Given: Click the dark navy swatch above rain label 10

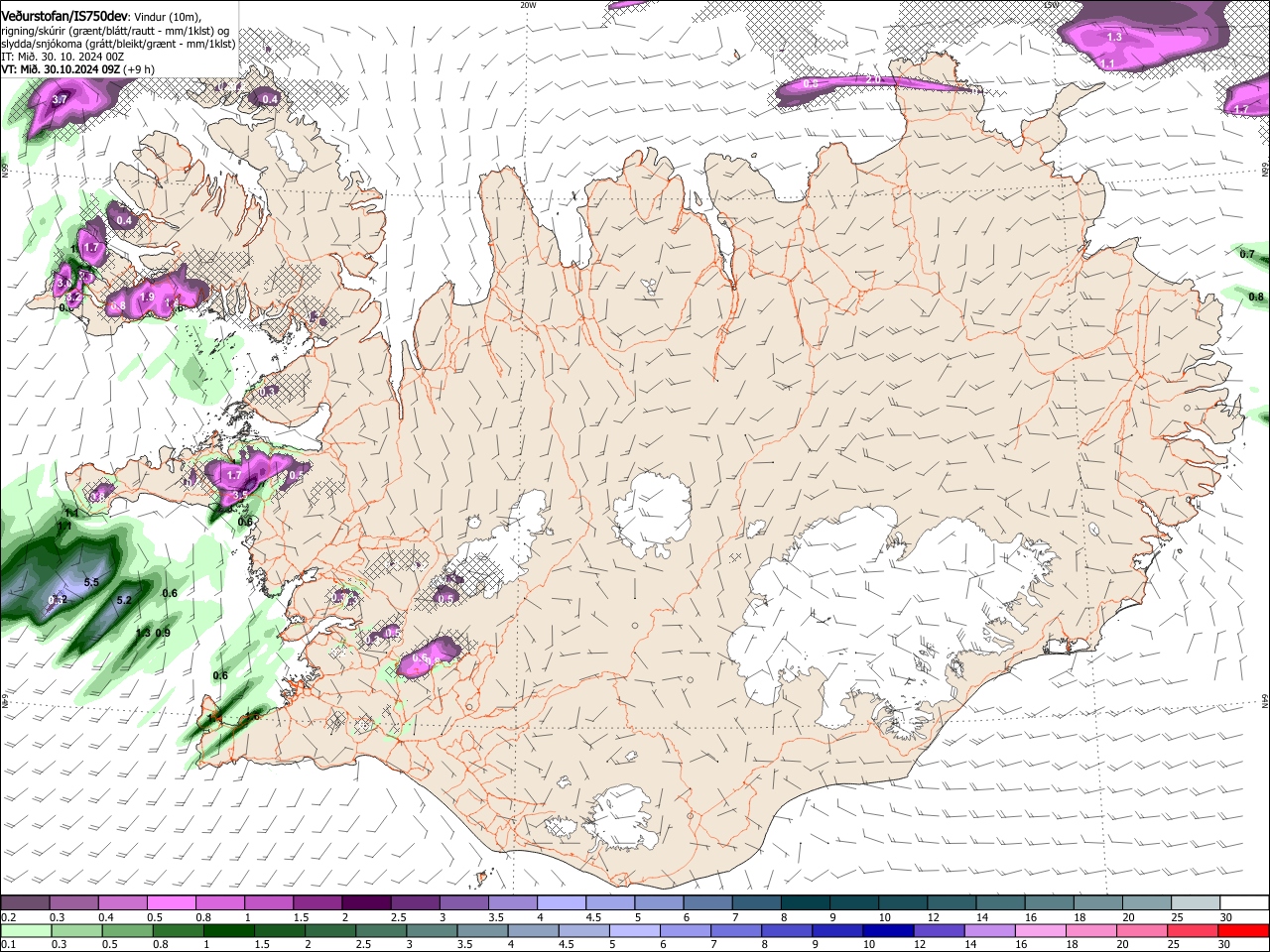Looking at the screenshot, I should point(887,930).
